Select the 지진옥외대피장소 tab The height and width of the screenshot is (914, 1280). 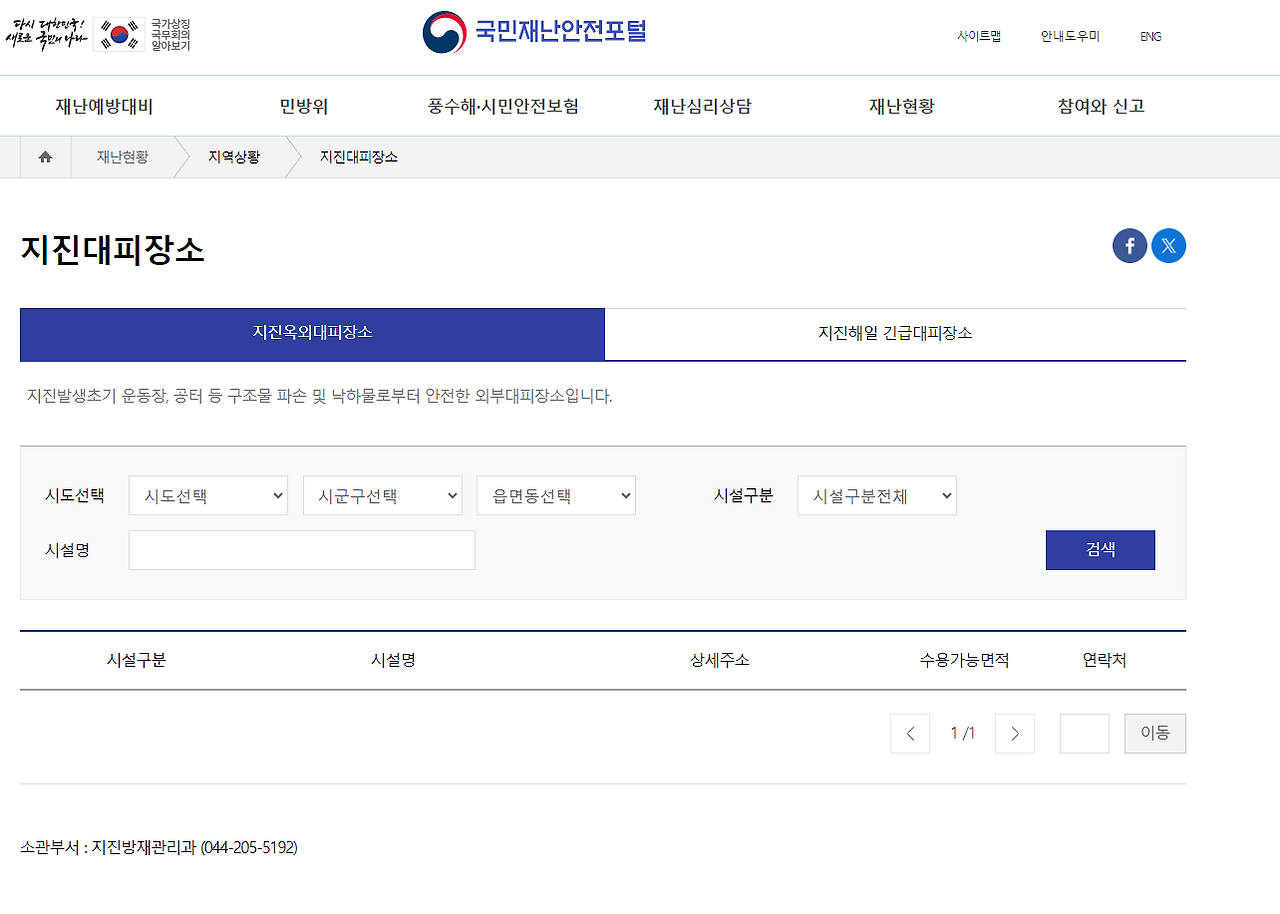click(312, 334)
